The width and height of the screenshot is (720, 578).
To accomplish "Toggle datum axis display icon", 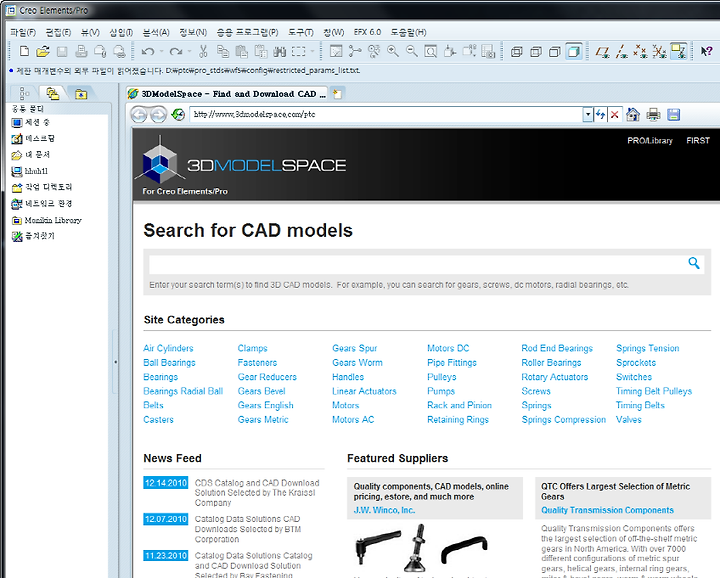I will (x=622, y=51).
